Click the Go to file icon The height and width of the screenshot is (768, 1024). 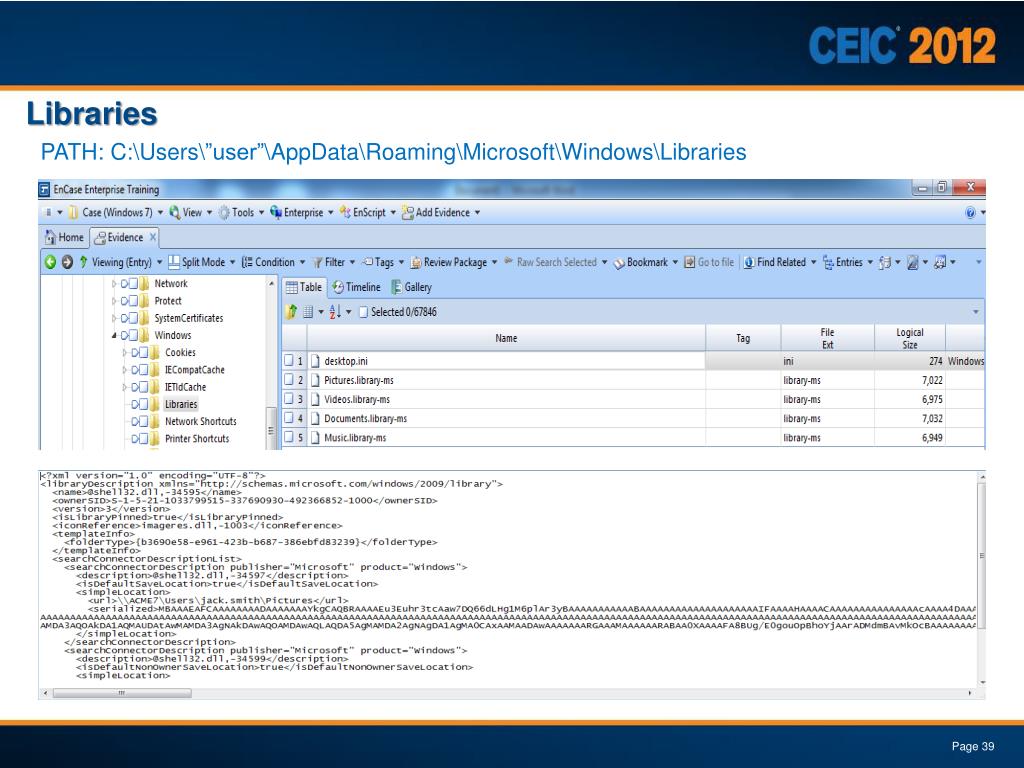point(690,262)
